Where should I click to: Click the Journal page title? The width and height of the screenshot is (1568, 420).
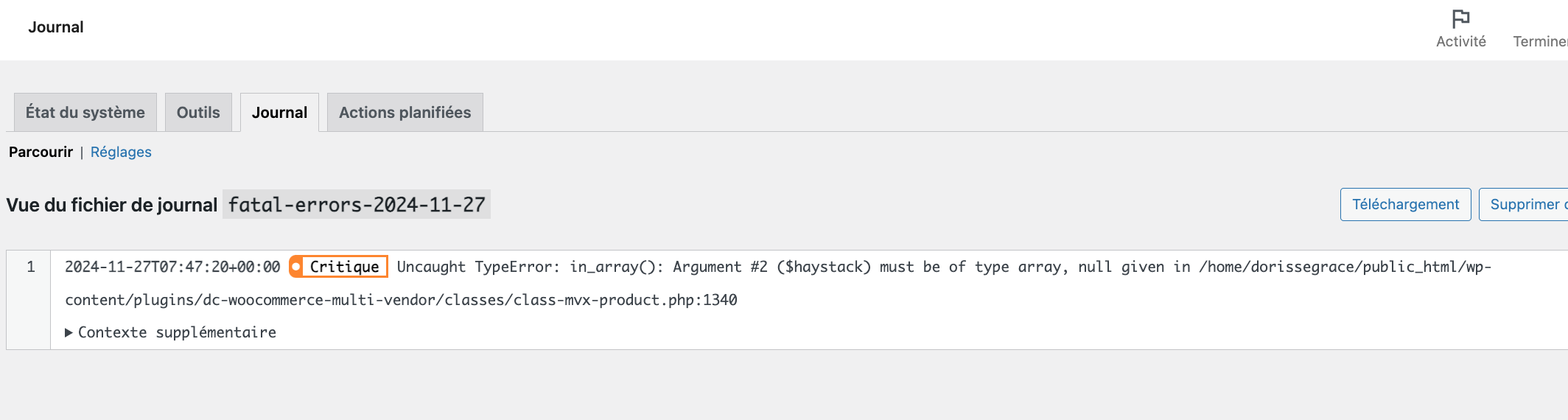tap(56, 27)
